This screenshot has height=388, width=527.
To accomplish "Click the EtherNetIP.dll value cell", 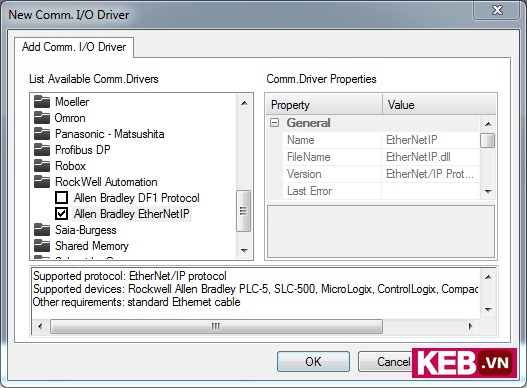I will (431, 157).
